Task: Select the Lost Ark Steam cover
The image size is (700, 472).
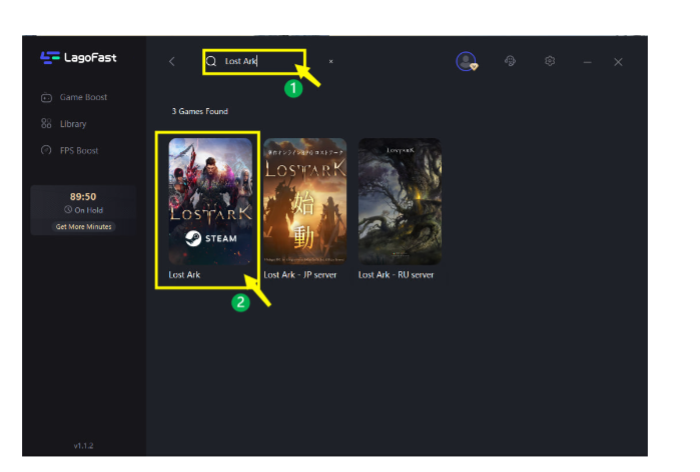Action: pos(210,201)
